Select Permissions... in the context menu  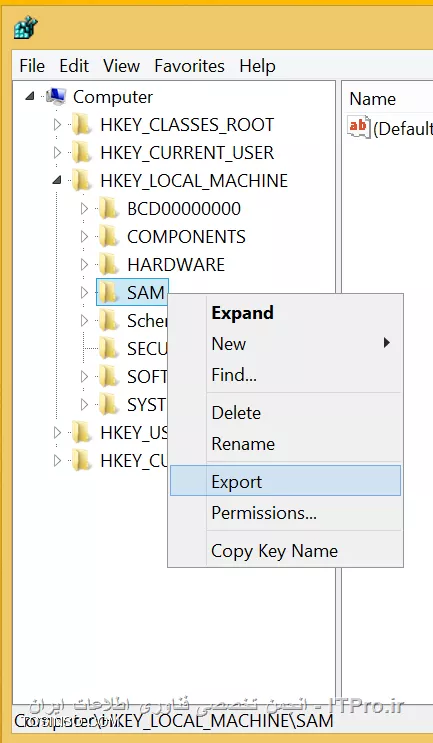tap(286, 513)
